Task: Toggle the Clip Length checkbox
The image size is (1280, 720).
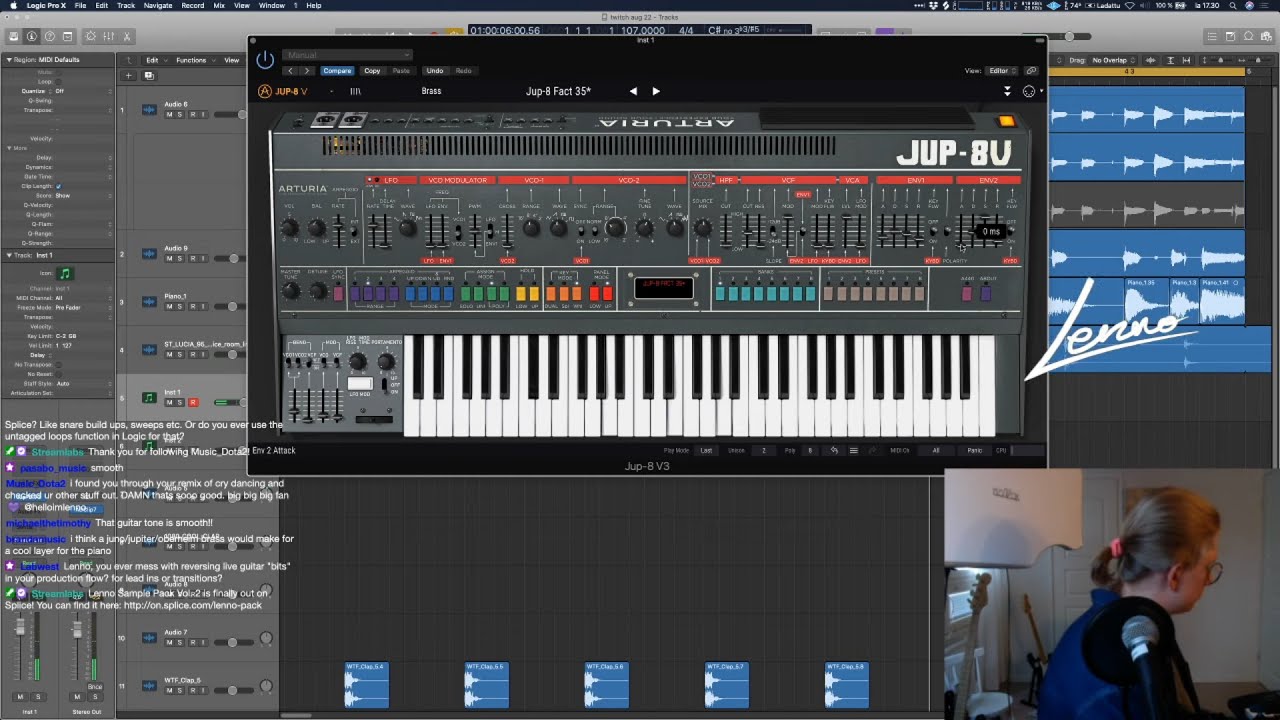Action: click(58, 186)
